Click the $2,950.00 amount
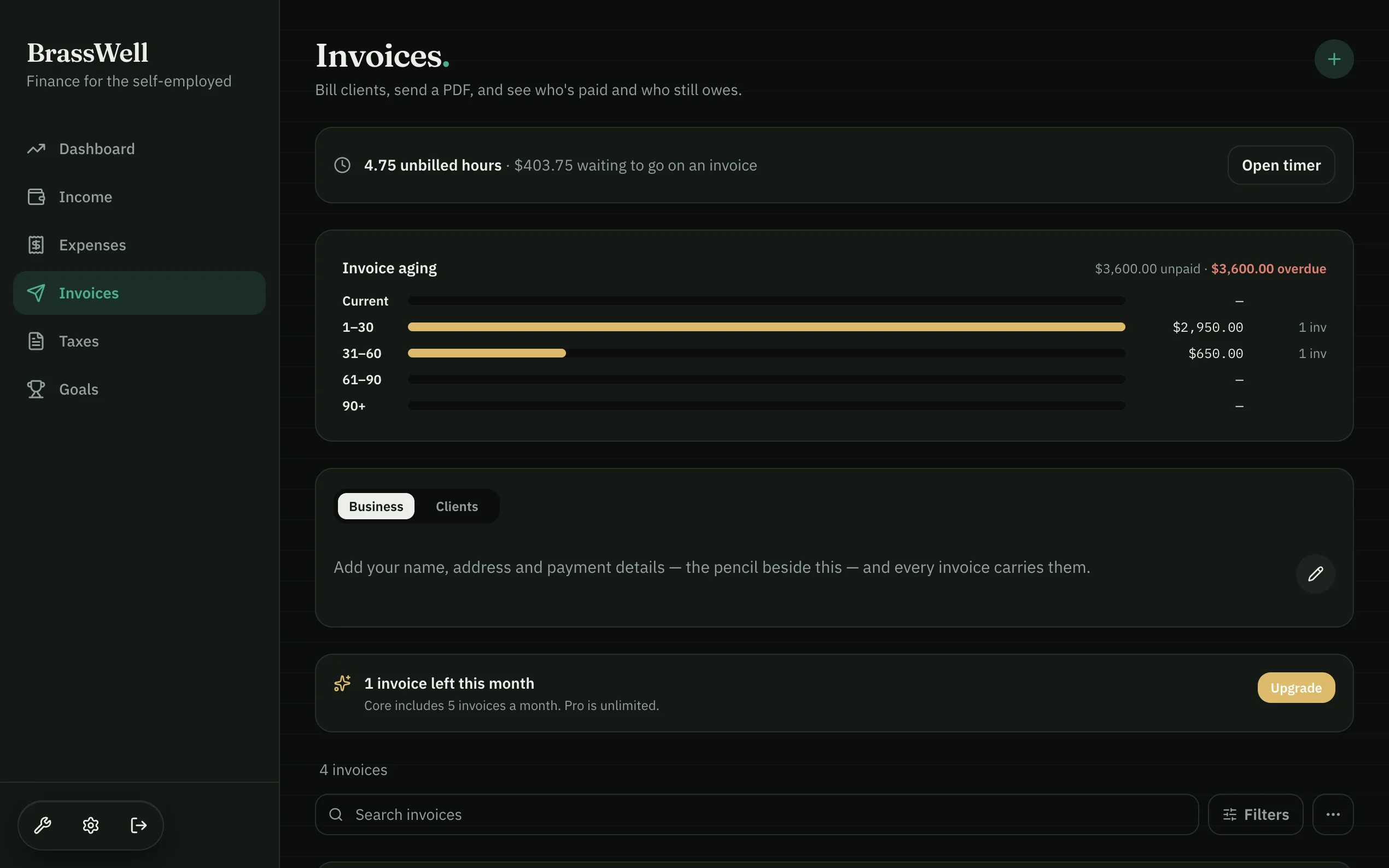Image resolution: width=1389 pixels, height=868 pixels. pos(1207,327)
